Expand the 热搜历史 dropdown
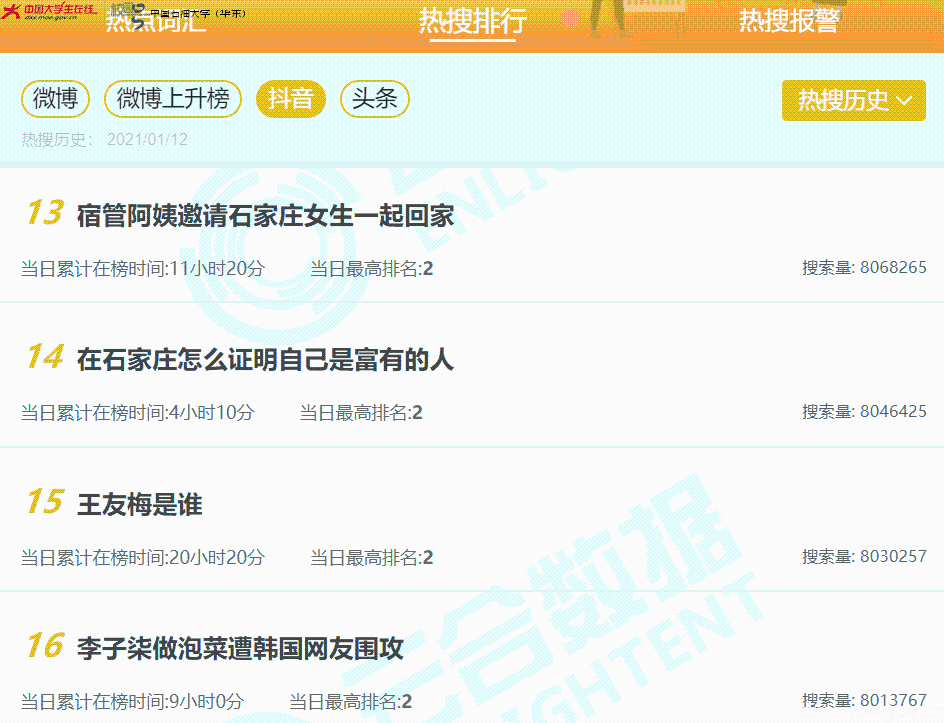The width and height of the screenshot is (944, 723). point(843,101)
